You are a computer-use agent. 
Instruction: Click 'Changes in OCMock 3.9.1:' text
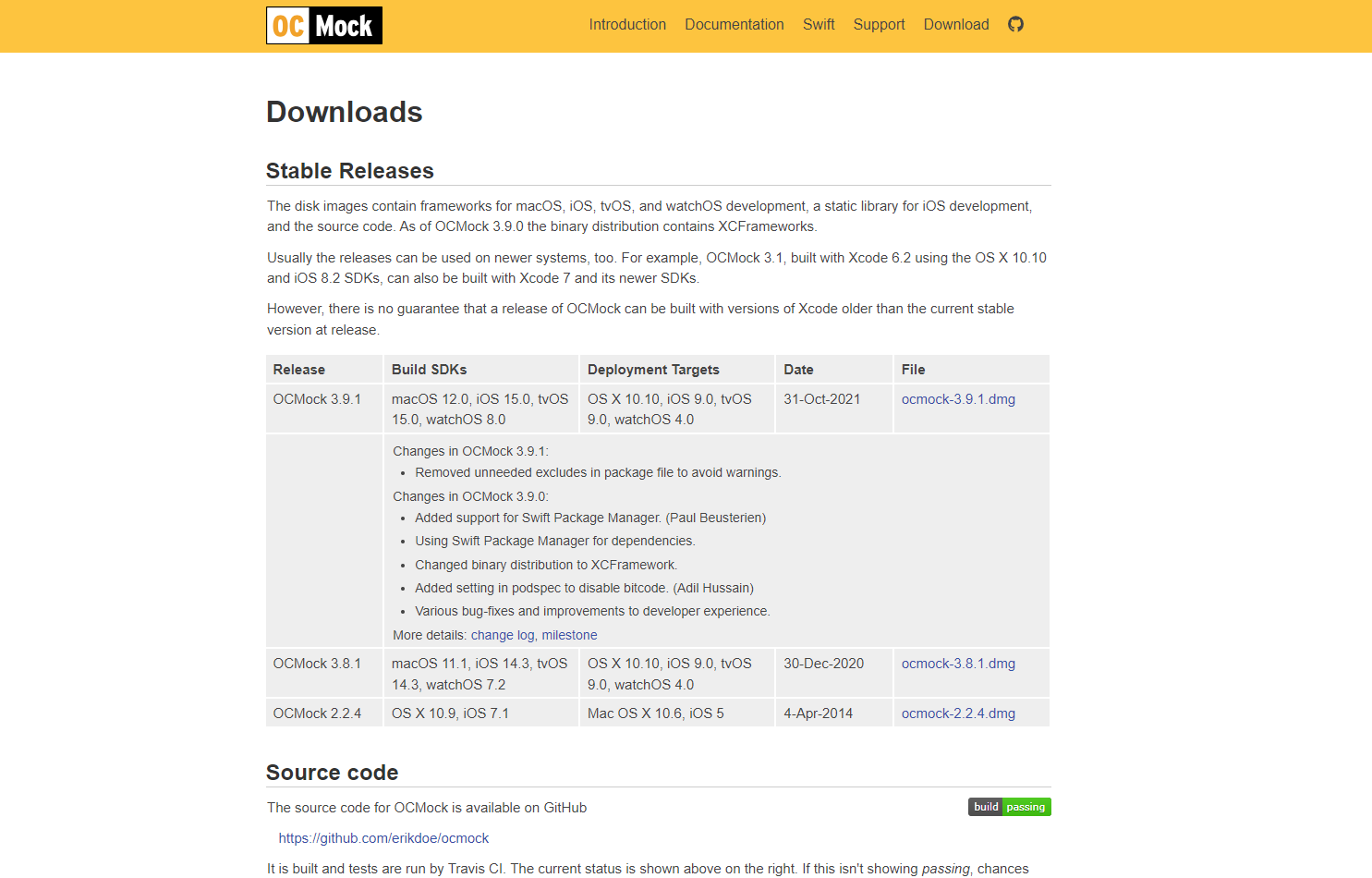470,451
